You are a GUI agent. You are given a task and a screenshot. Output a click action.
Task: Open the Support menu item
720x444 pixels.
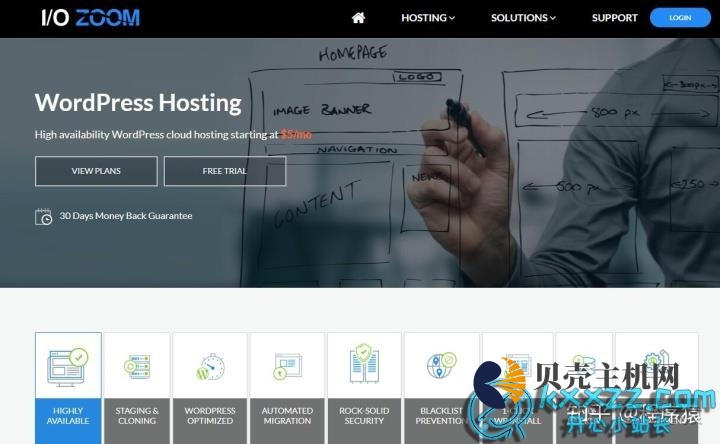pyautogui.click(x=614, y=18)
